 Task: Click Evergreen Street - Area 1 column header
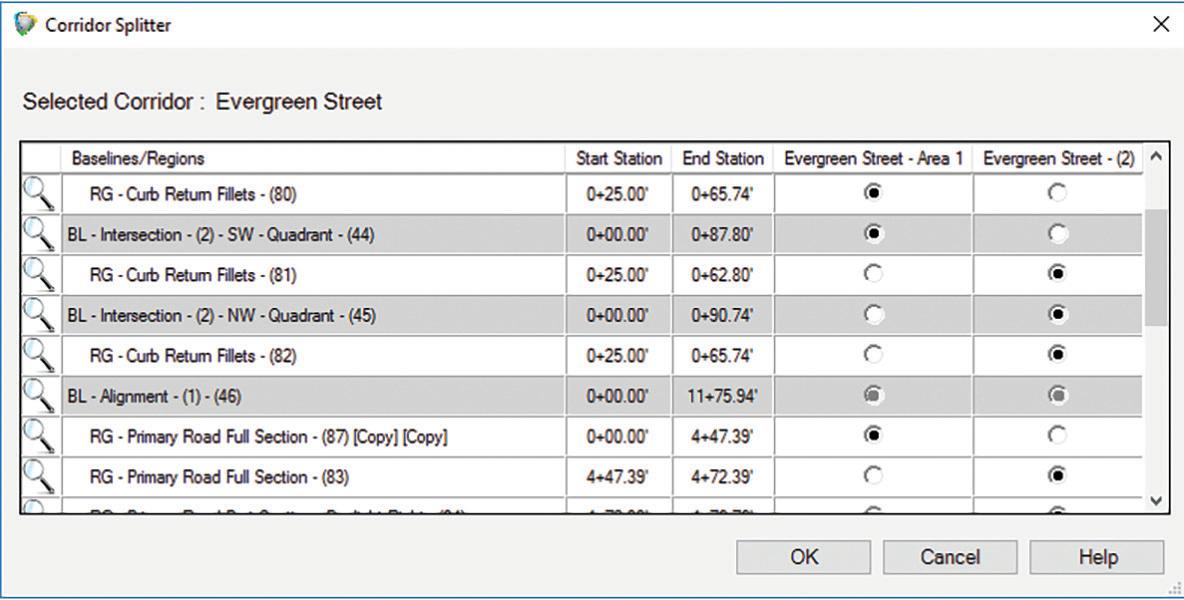(873, 158)
